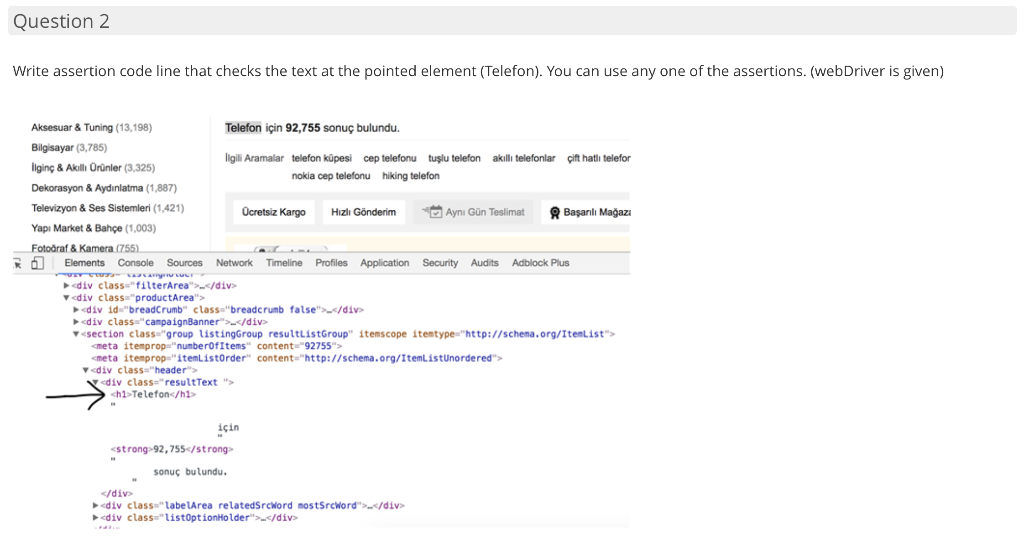Screen dimensions: 1024x560
Task: Open the Aksesuar & Tuning category
Action: click(91, 128)
